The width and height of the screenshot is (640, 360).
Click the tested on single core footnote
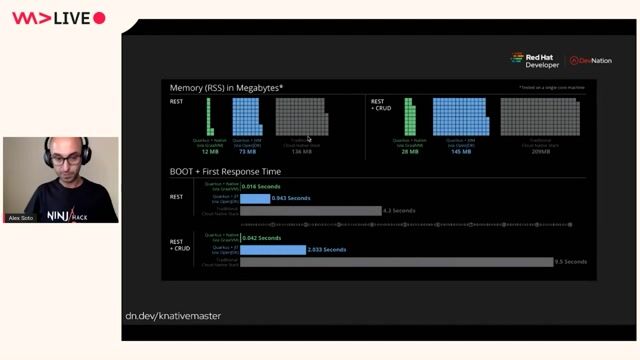click(552, 87)
